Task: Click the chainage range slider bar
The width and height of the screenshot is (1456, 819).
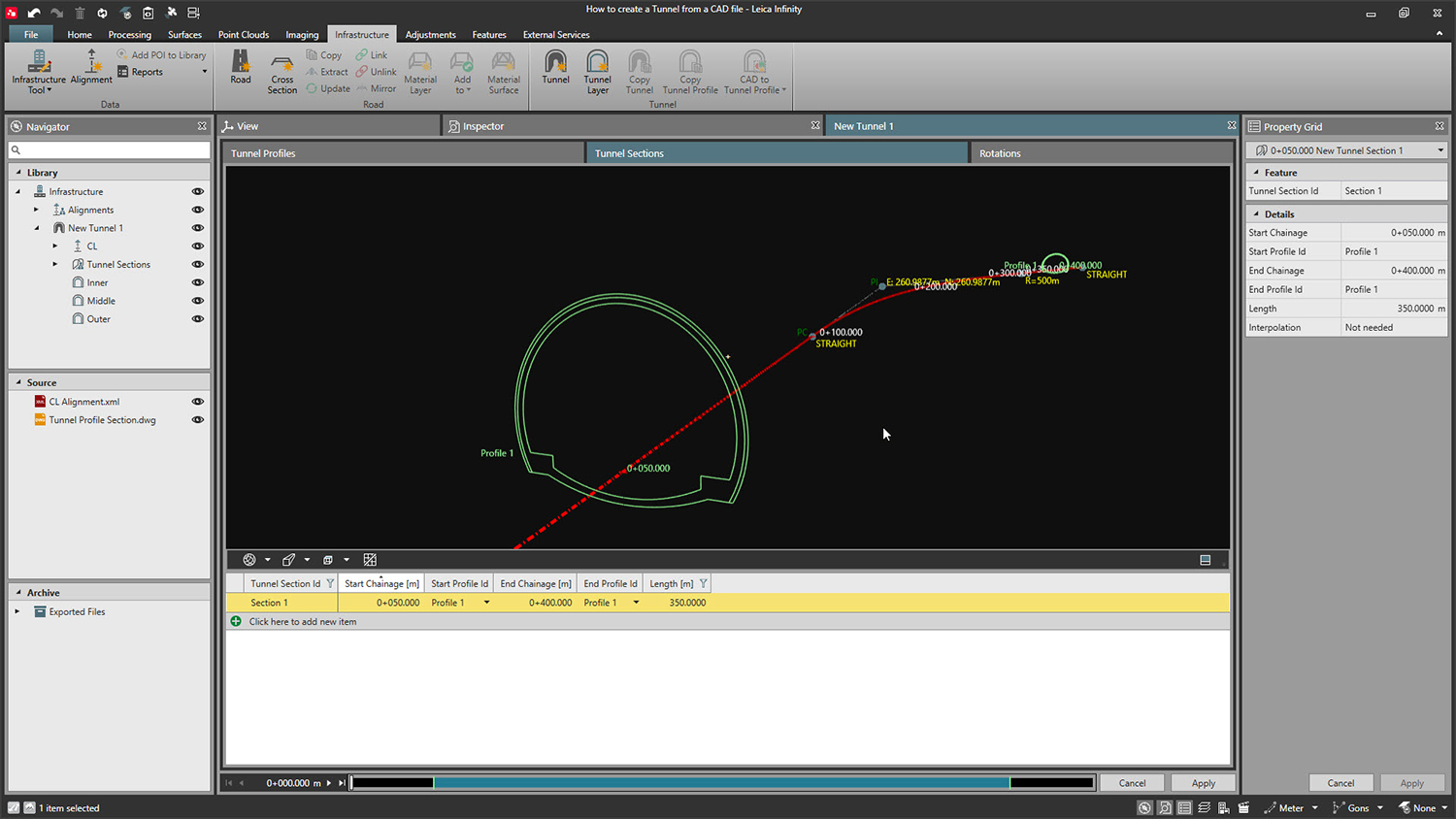Action: [x=721, y=783]
